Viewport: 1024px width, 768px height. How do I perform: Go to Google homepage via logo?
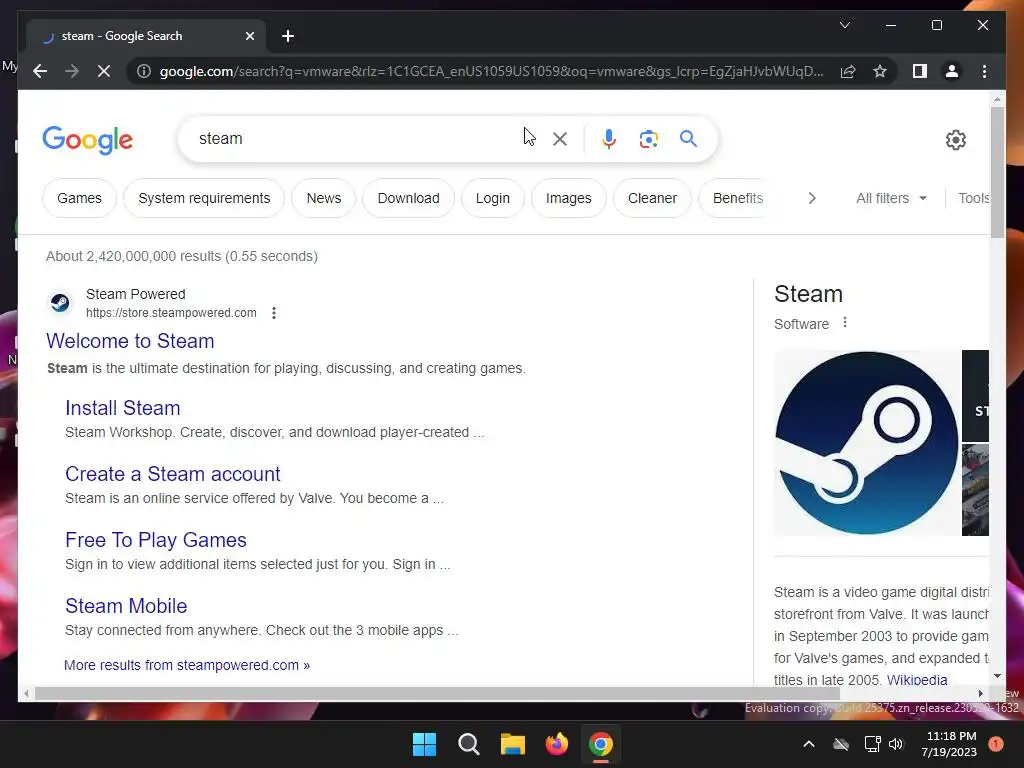[88, 140]
